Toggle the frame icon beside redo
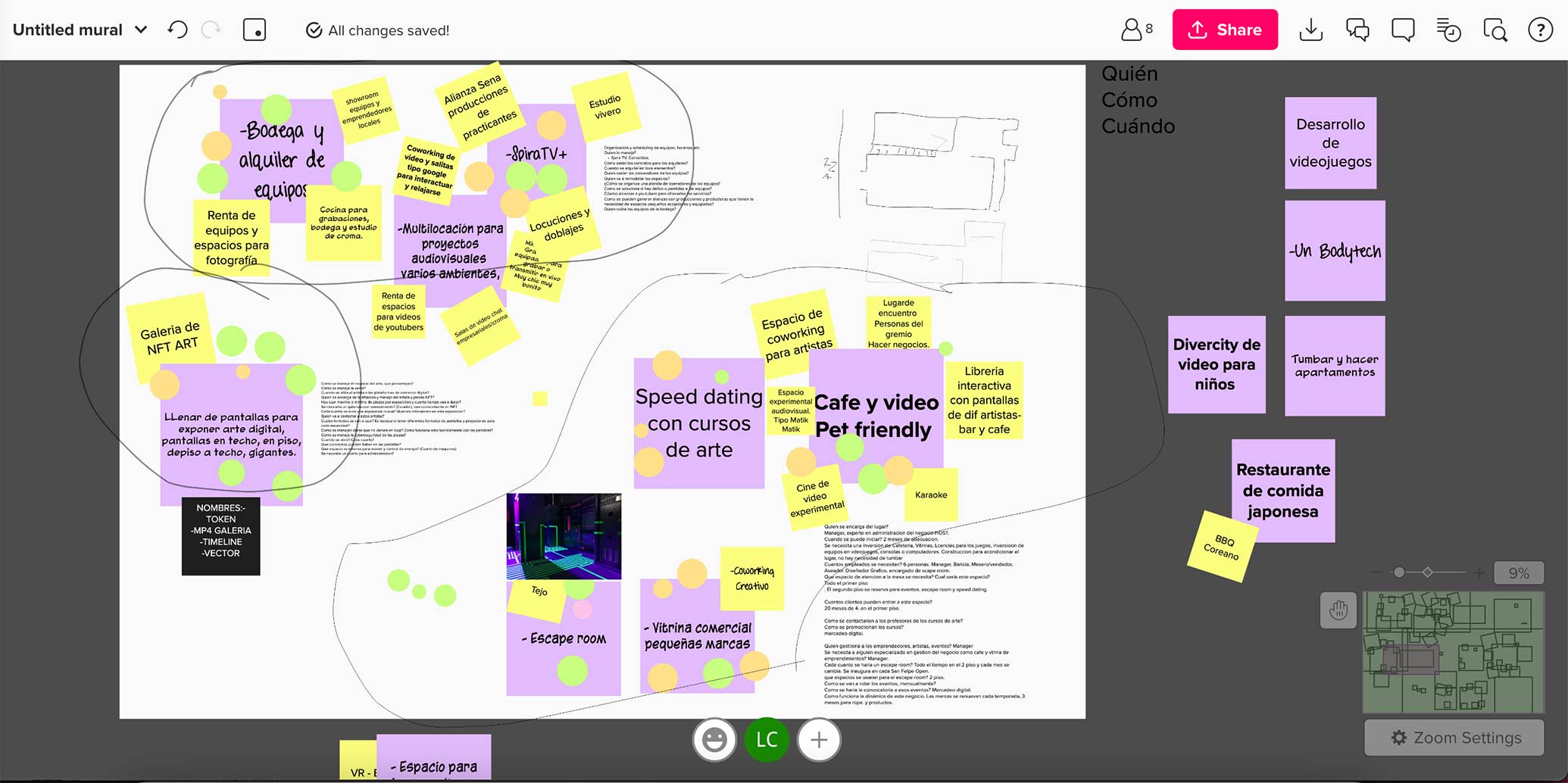Viewport: 1568px width, 783px height. click(255, 30)
